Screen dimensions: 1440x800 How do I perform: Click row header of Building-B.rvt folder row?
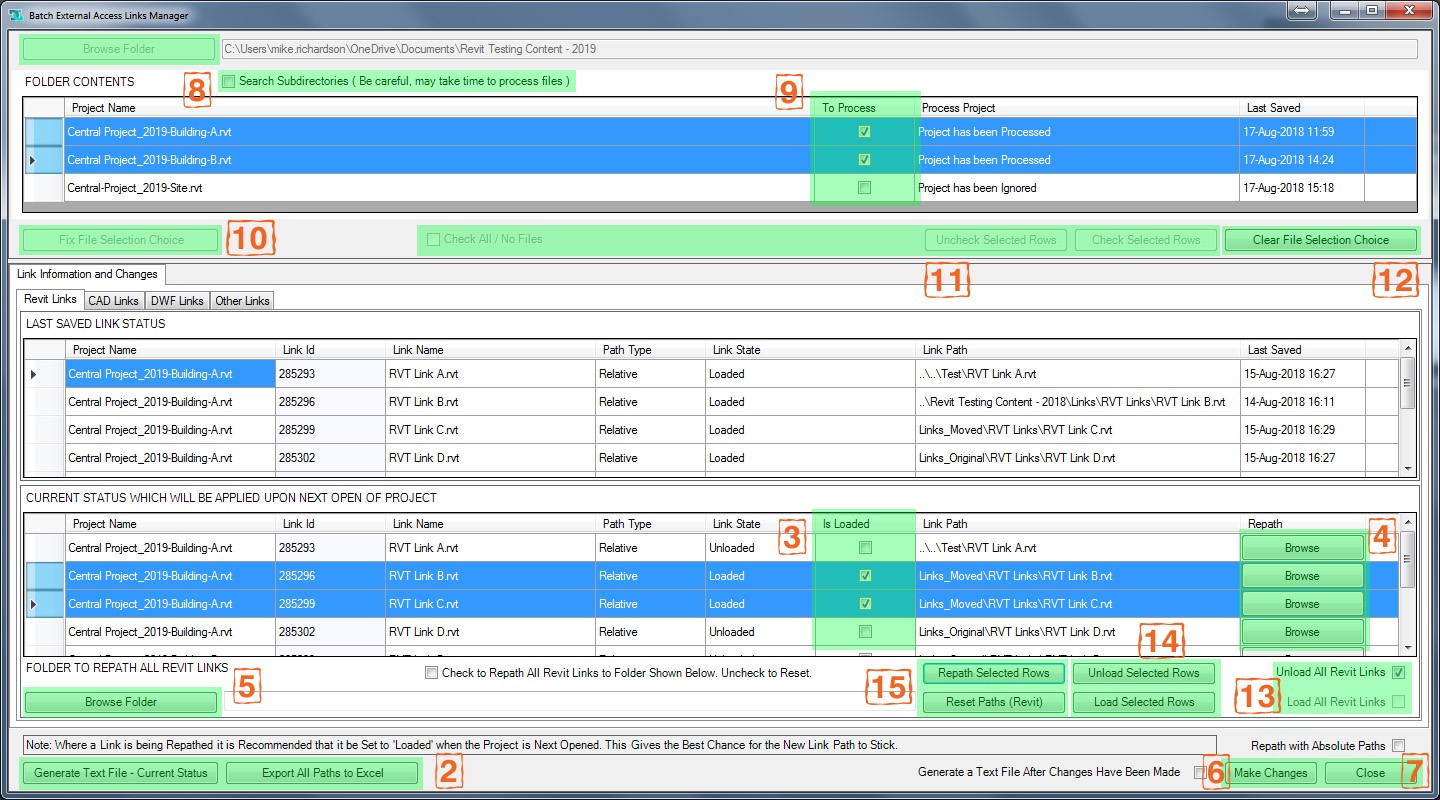pyautogui.click(x=45, y=160)
